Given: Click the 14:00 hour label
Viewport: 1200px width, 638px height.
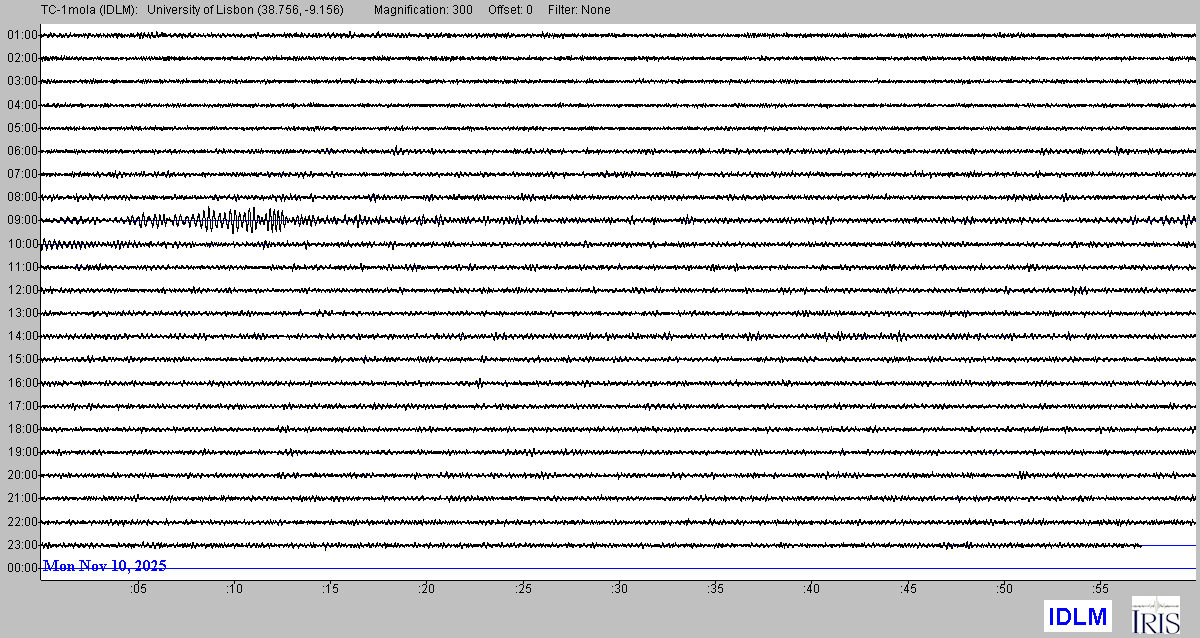Looking at the screenshot, I should [22, 336].
